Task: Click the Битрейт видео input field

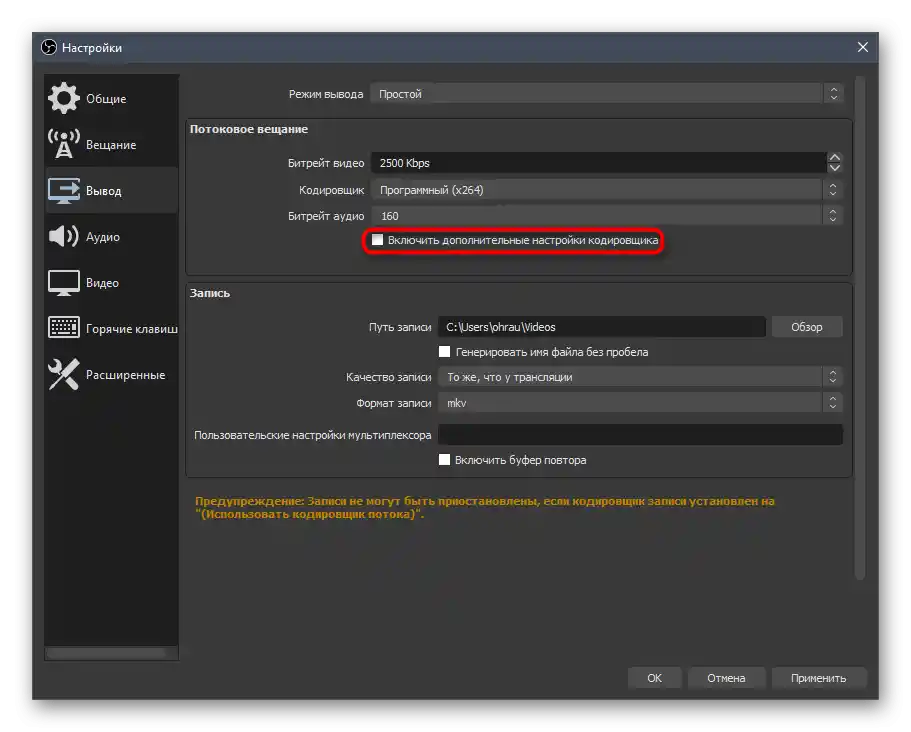Action: click(x=599, y=163)
